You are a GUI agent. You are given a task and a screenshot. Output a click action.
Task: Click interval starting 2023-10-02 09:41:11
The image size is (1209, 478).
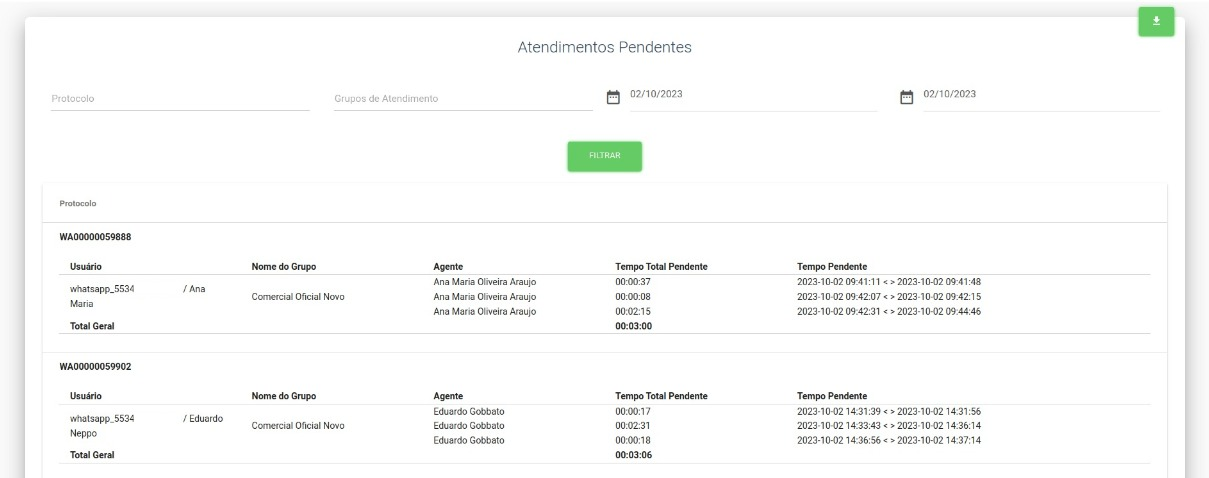[x=889, y=282]
